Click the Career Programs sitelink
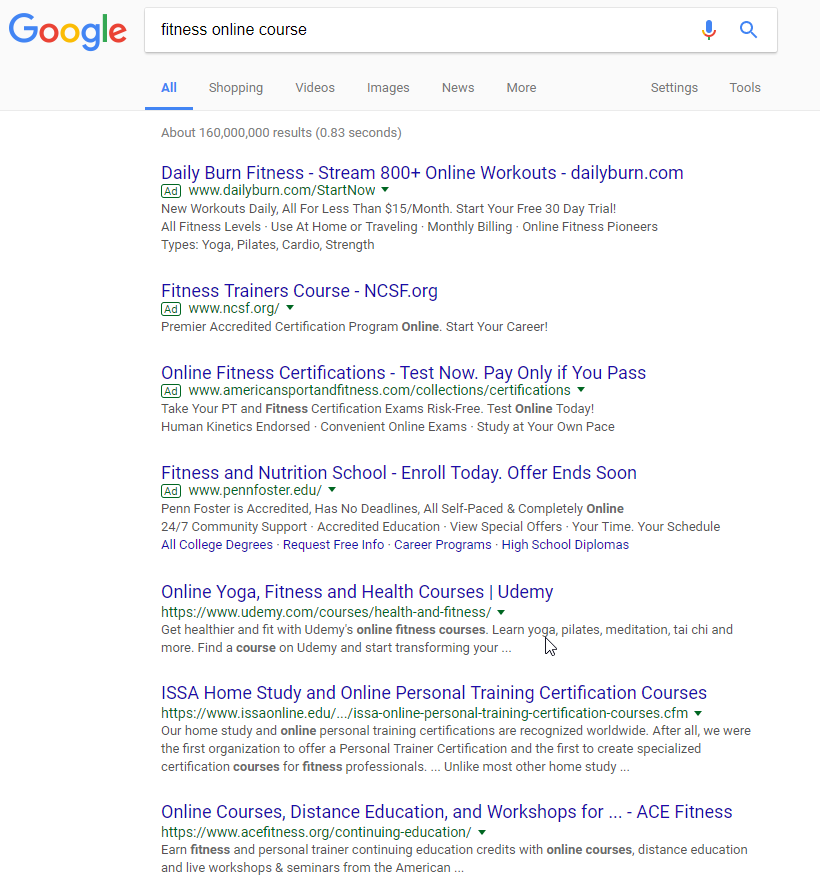This screenshot has height=884, width=820. (x=443, y=545)
